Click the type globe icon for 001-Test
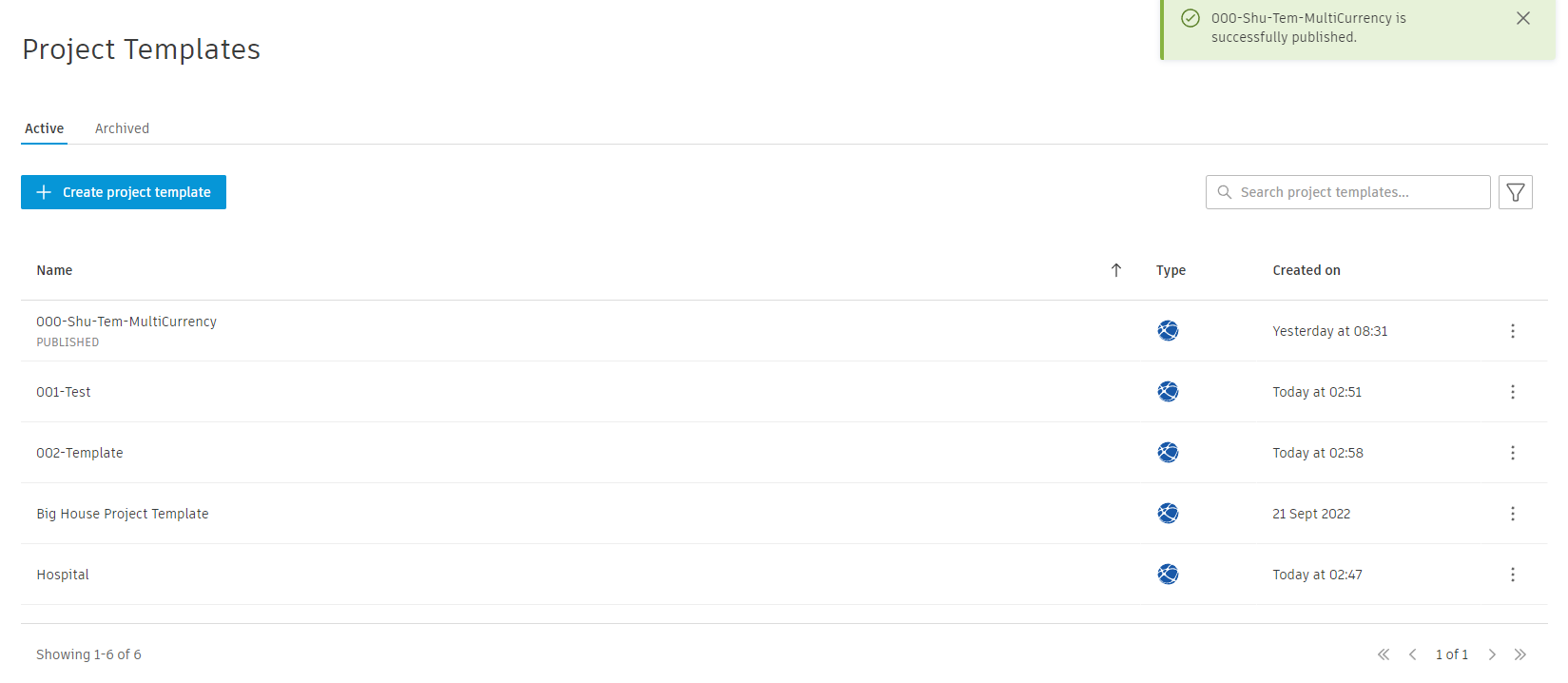 pos(1168,392)
